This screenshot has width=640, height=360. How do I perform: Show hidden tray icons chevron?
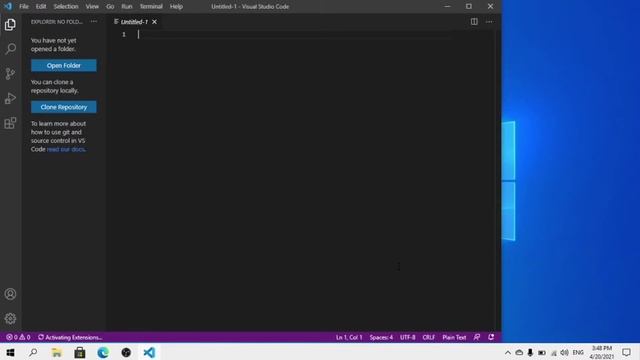coord(508,352)
